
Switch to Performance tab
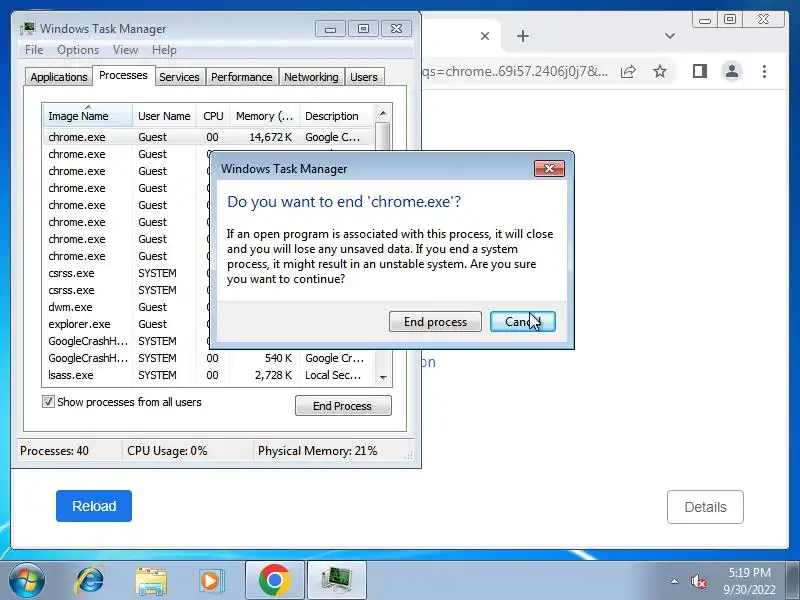241,77
